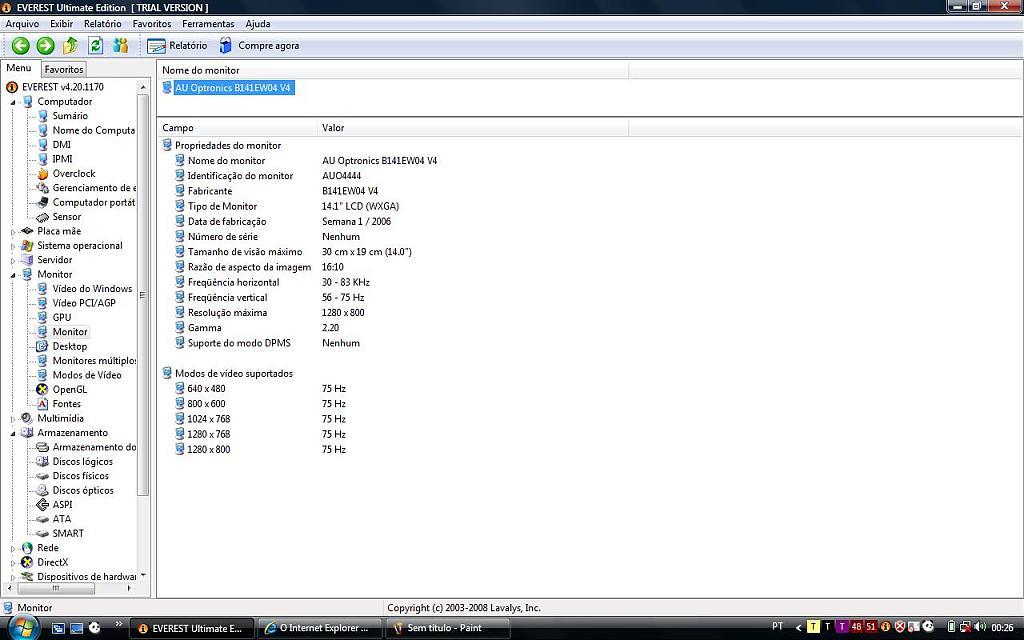Switch to Internet Explorer taskbar button
The width and height of the screenshot is (1024, 640).
pos(319,628)
